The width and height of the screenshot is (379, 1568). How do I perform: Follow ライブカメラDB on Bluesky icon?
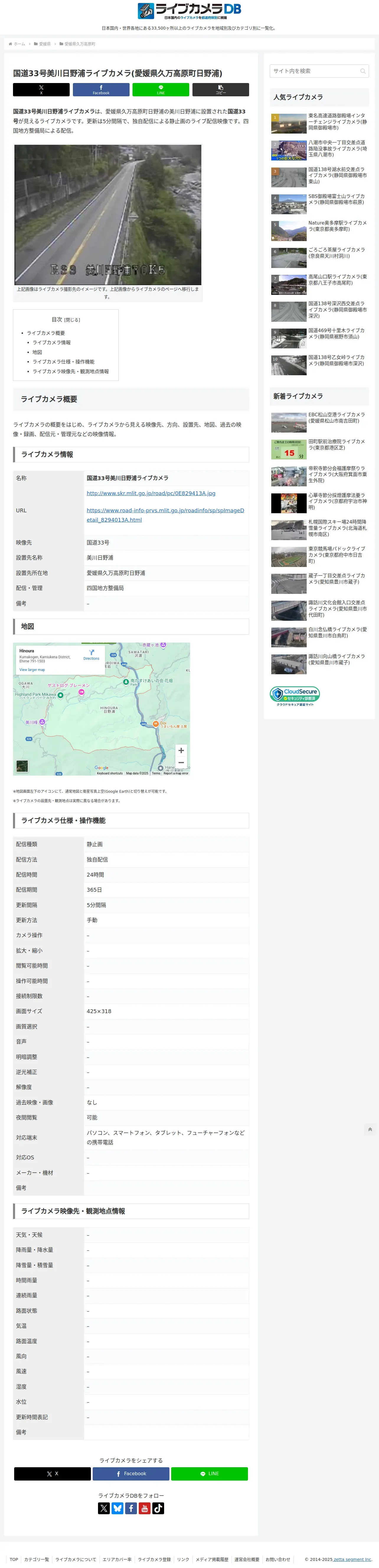tap(117, 1508)
